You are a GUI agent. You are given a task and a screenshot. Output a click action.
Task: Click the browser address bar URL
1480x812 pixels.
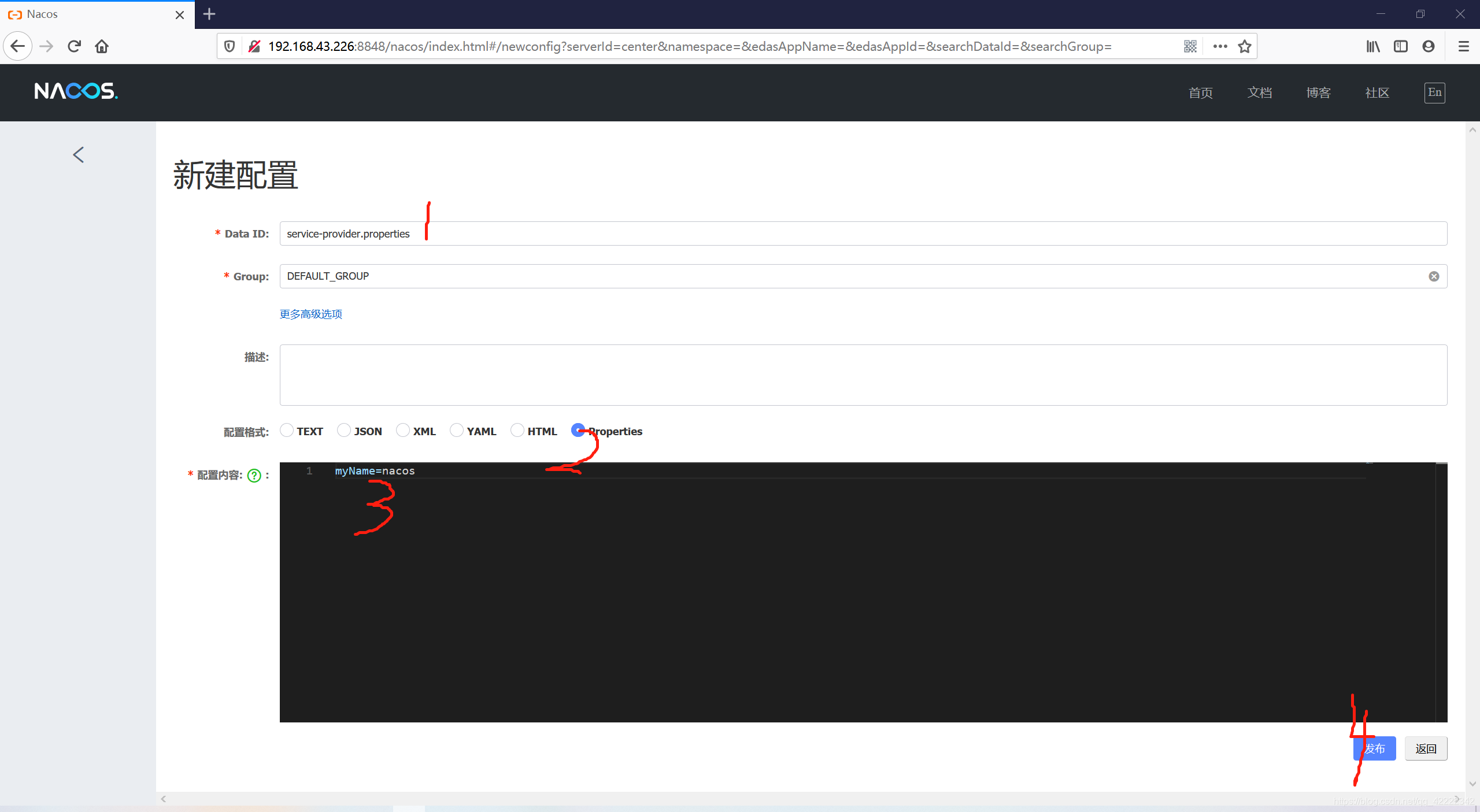pyautogui.click(x=690, y=46)
